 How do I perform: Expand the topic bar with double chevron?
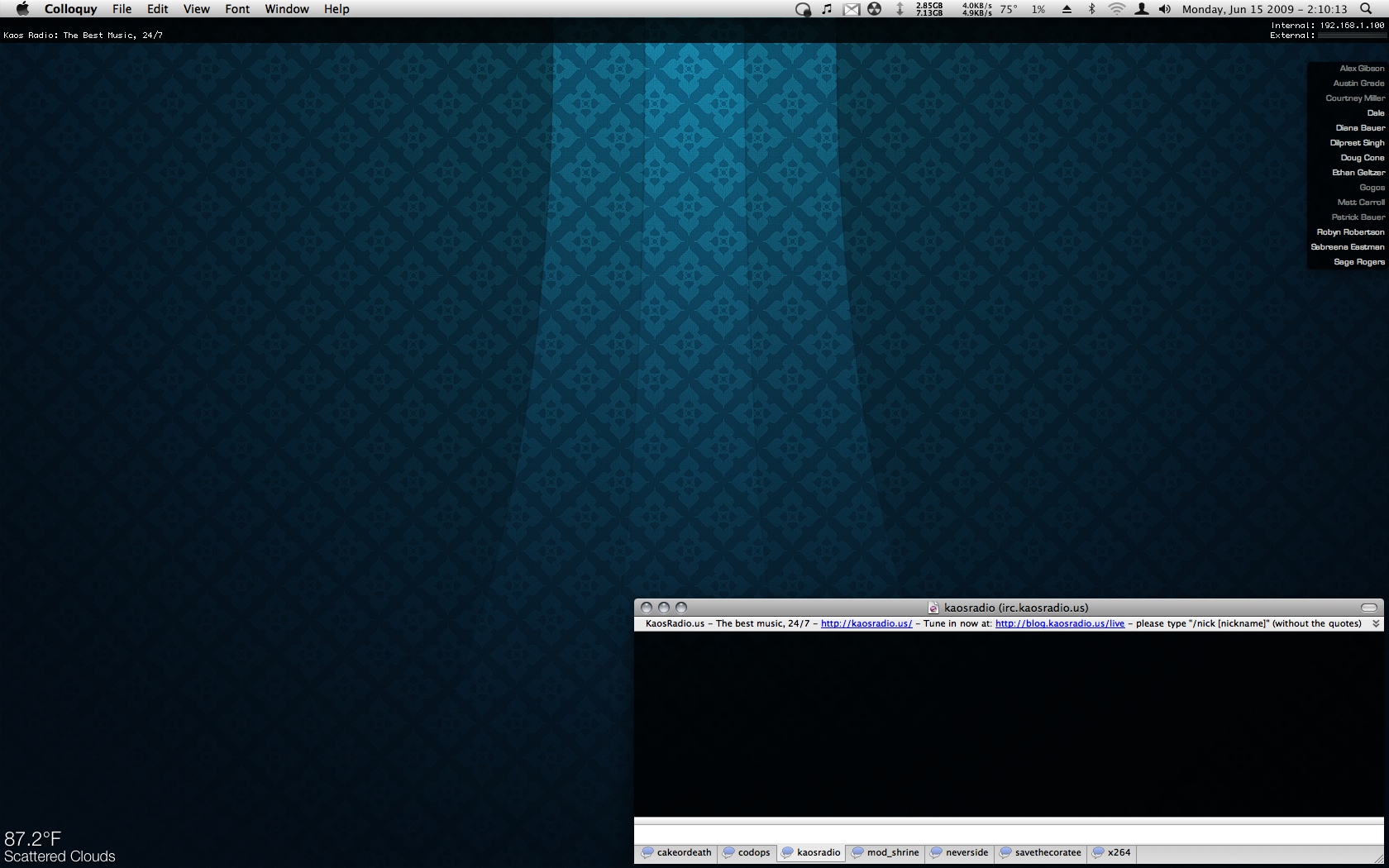tap(1376, 624)
